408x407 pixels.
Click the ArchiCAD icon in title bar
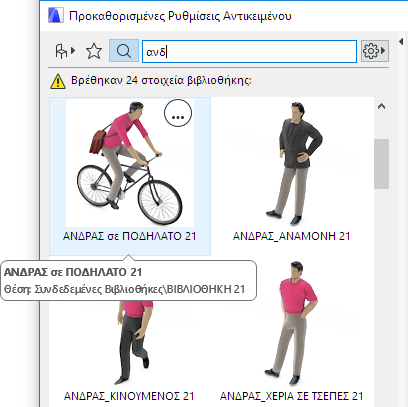tap(56, 16)
